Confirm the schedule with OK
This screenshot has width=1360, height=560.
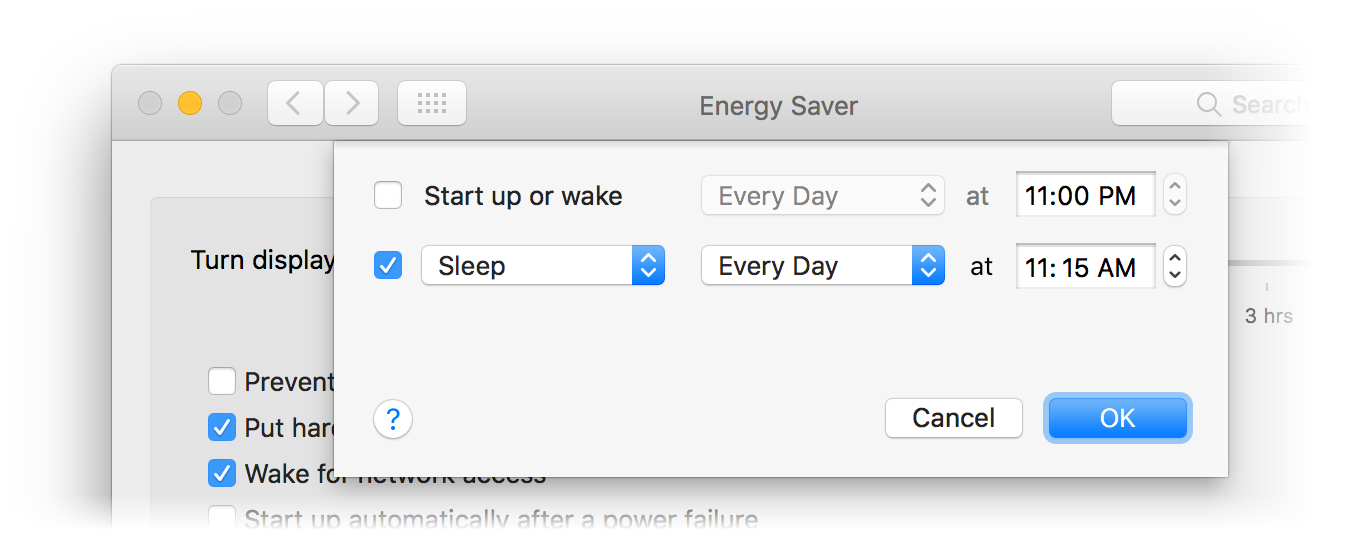point(1118,418)
